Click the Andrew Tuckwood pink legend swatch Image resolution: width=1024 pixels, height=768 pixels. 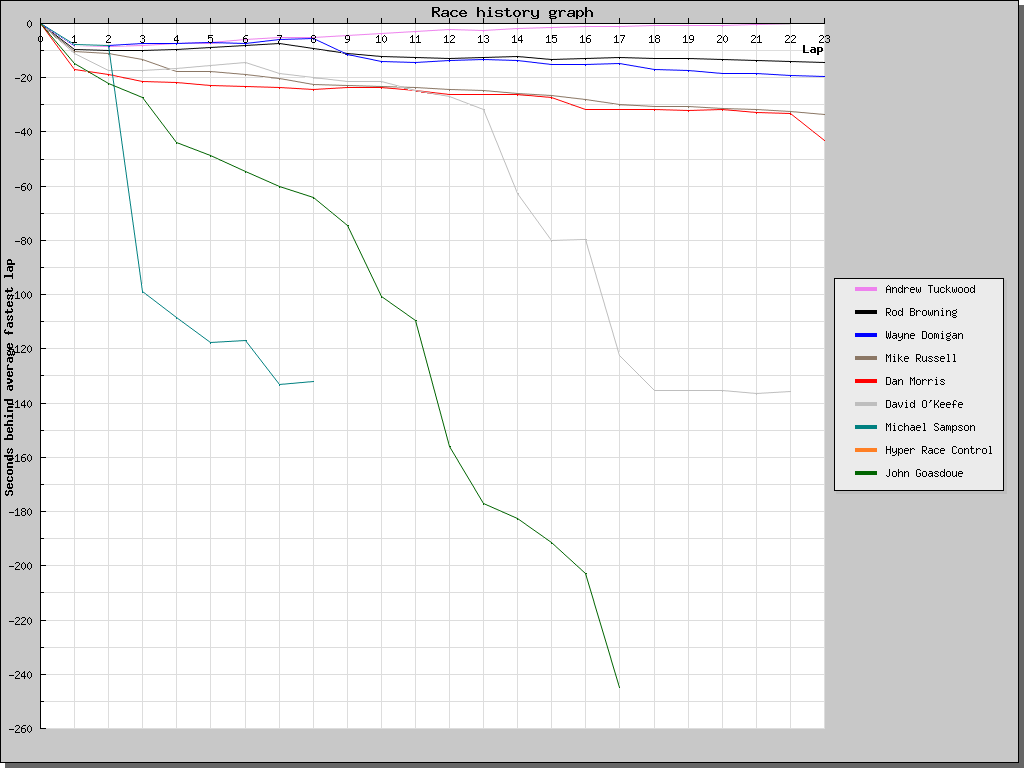click(866, 289)
